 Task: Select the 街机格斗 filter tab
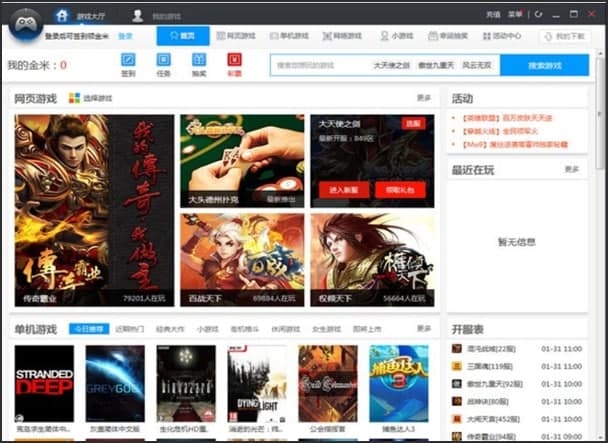(x=245, y=329)
